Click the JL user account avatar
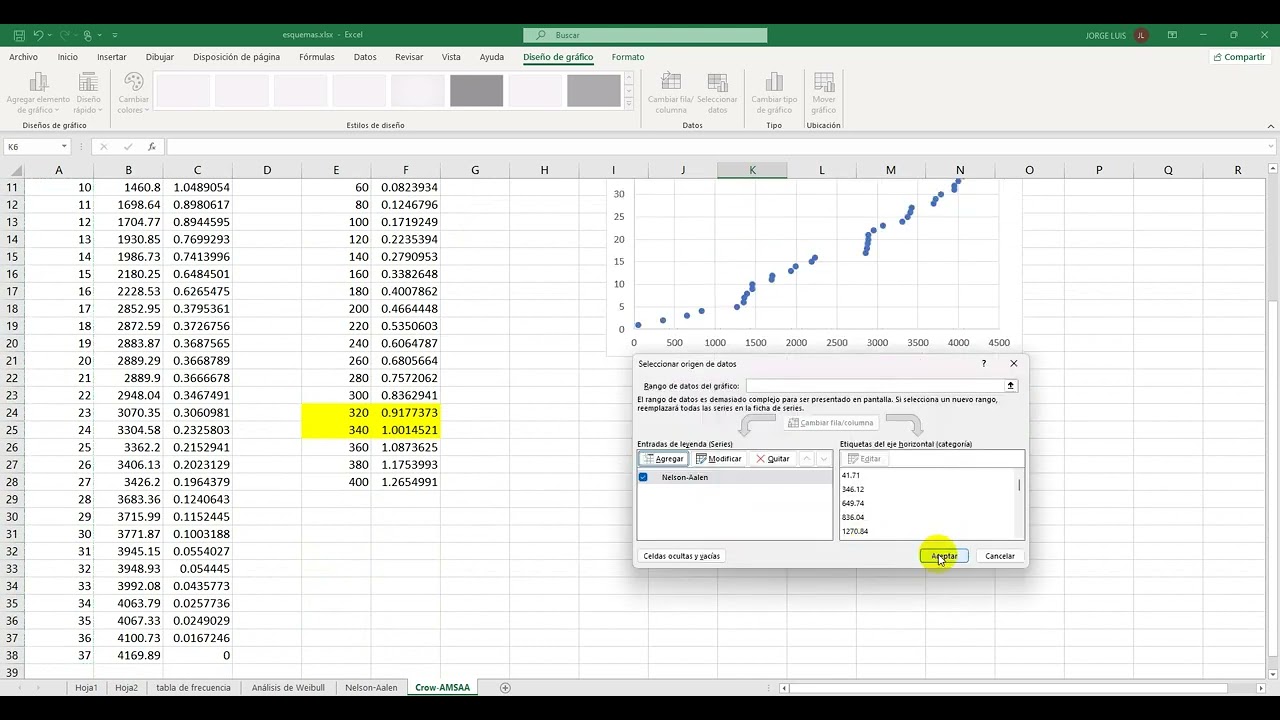The width and height of the screenshot is (1280, 720). point(1142,35)
